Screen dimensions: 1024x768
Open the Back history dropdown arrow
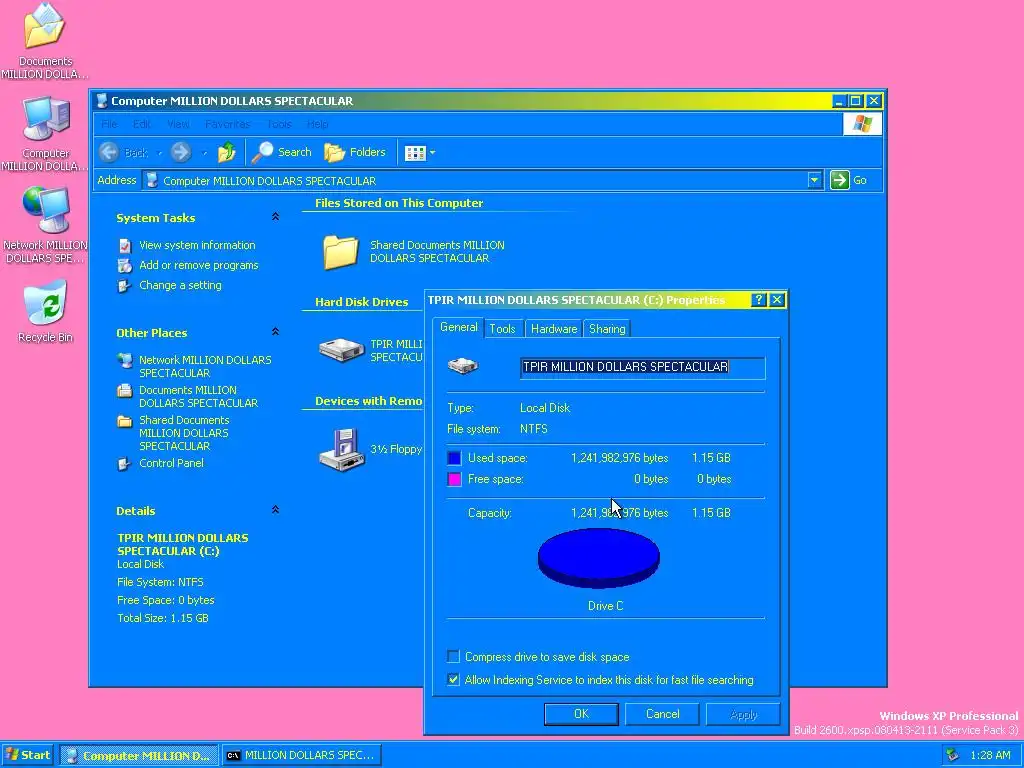159,153
